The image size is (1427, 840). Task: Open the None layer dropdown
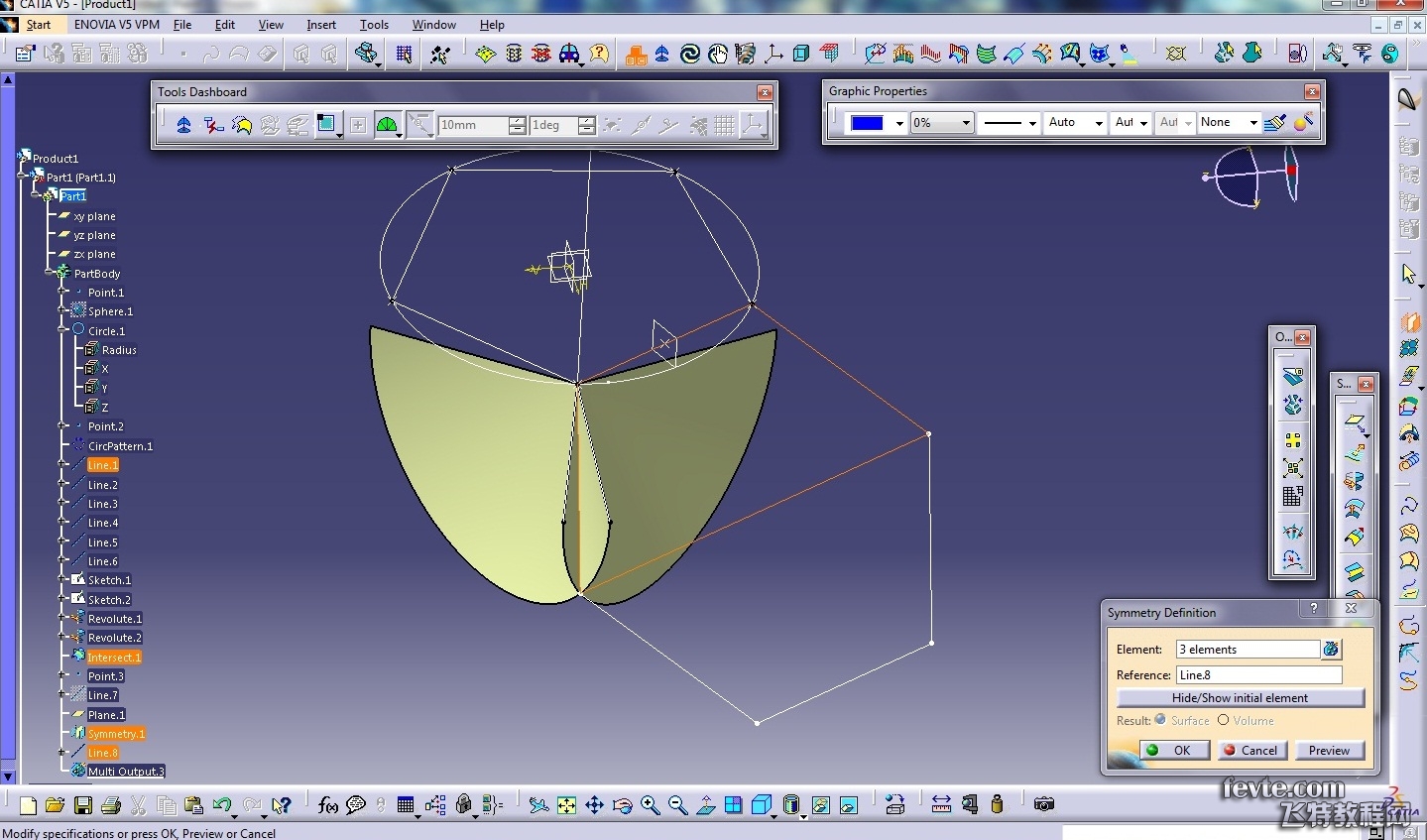pyautogui.click(x=1252, y=123)
